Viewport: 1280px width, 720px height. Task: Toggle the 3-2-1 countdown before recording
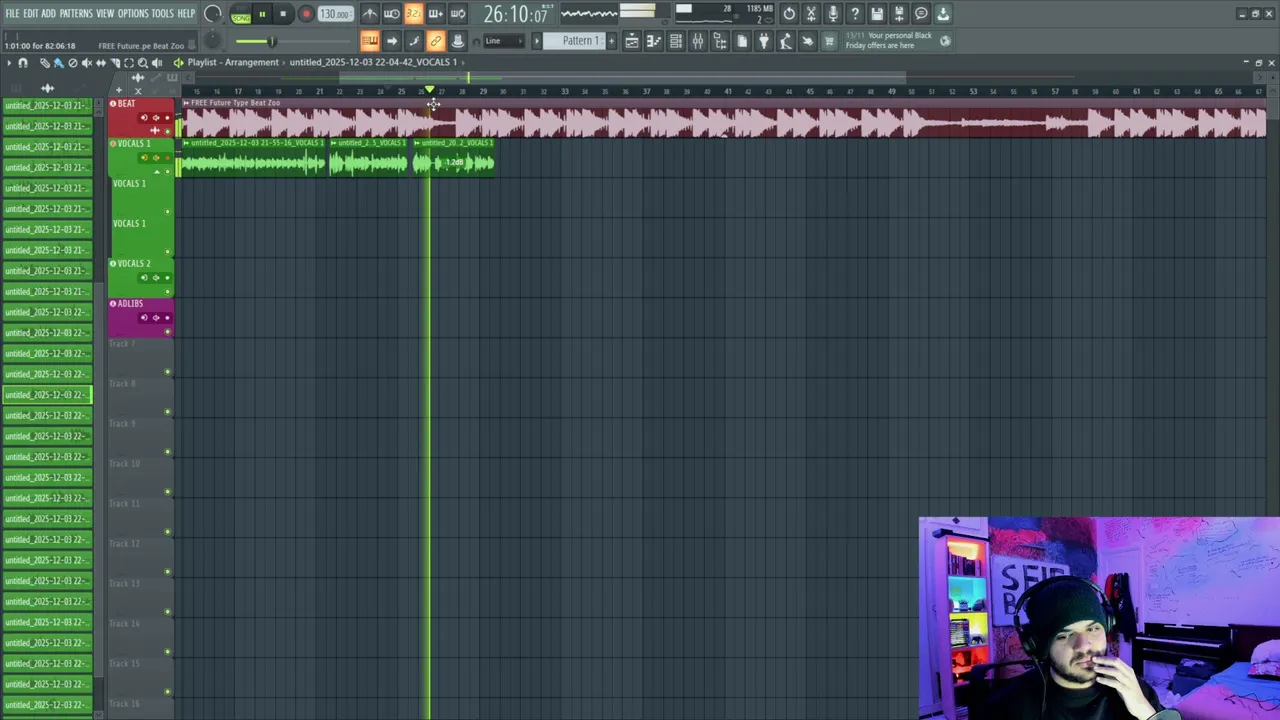413,14
